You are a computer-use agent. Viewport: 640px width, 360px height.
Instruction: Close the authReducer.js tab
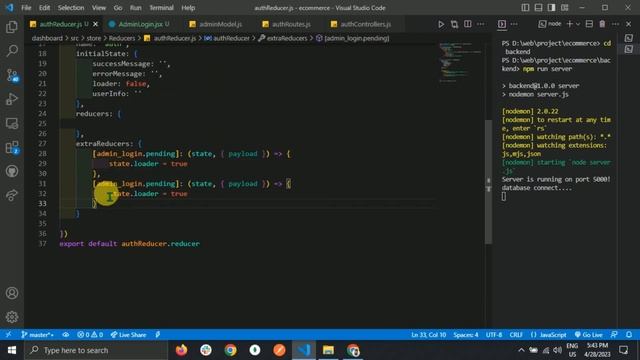[x=96, y=24]
